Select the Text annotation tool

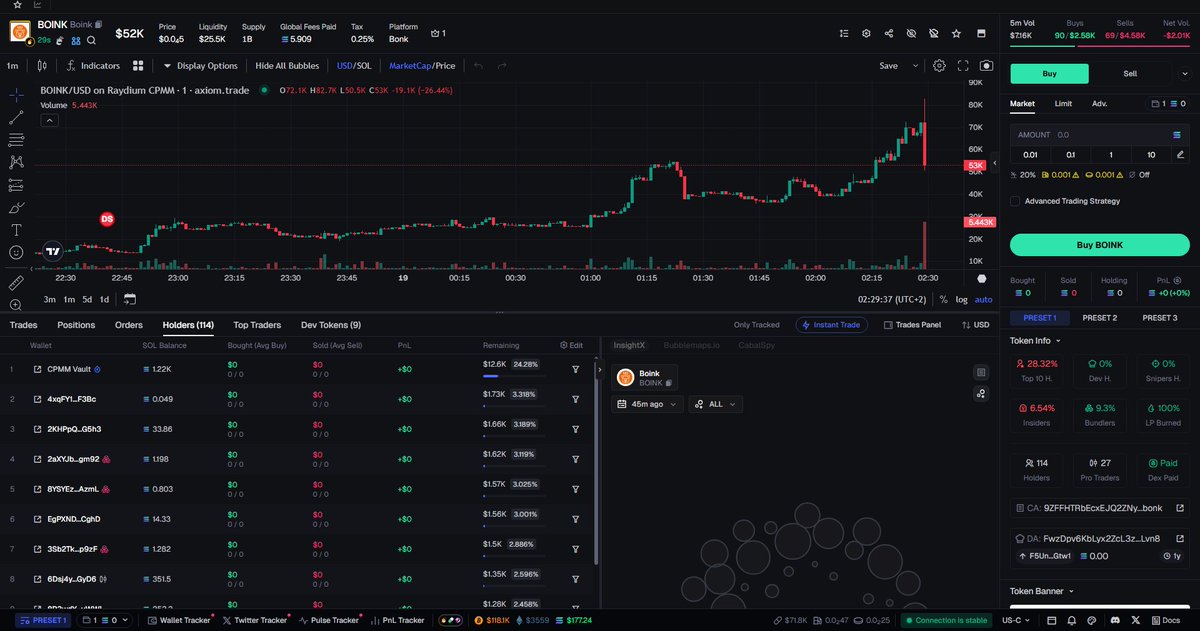tap(16, 230)
